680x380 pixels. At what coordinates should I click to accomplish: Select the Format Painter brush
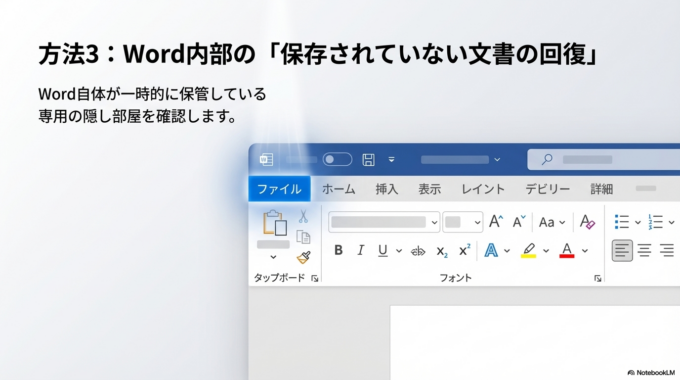coord(304,258)
